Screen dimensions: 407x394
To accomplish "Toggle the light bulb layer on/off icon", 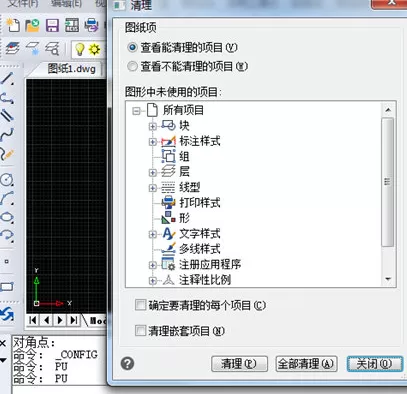I will point(79,49).
